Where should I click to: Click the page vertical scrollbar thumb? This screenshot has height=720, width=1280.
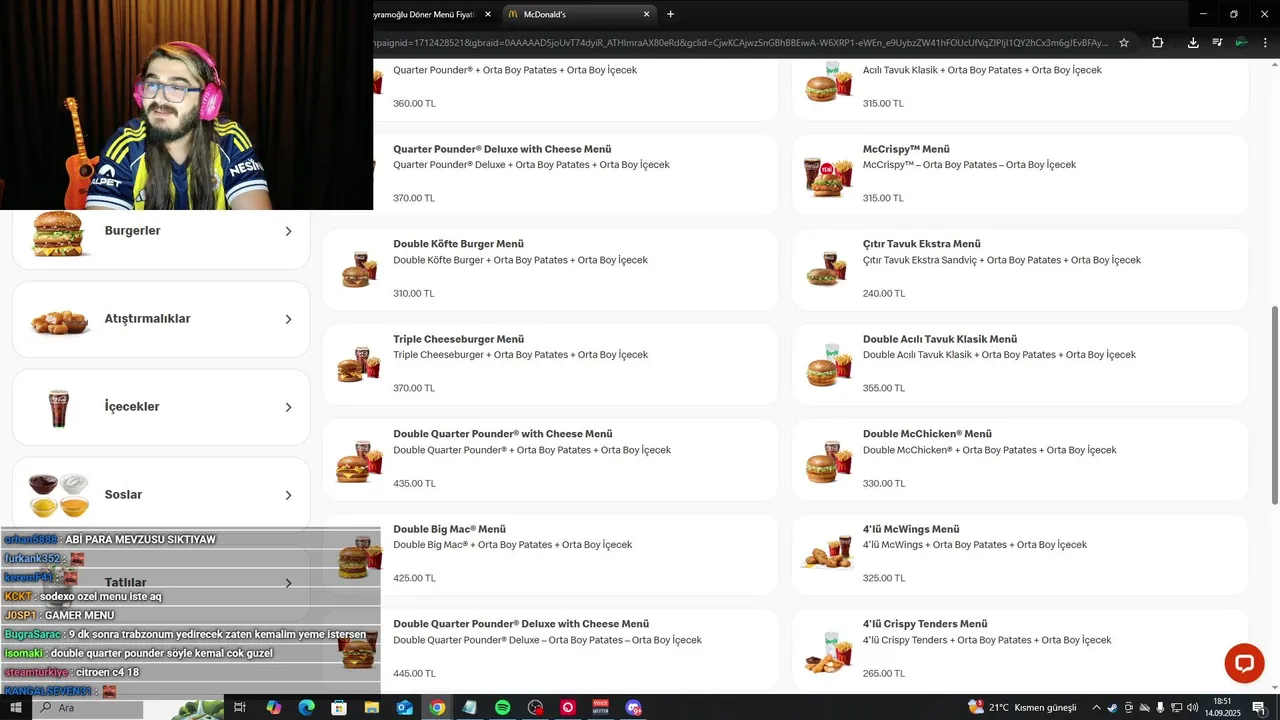pyautogui.click(x=1274, y=405)
